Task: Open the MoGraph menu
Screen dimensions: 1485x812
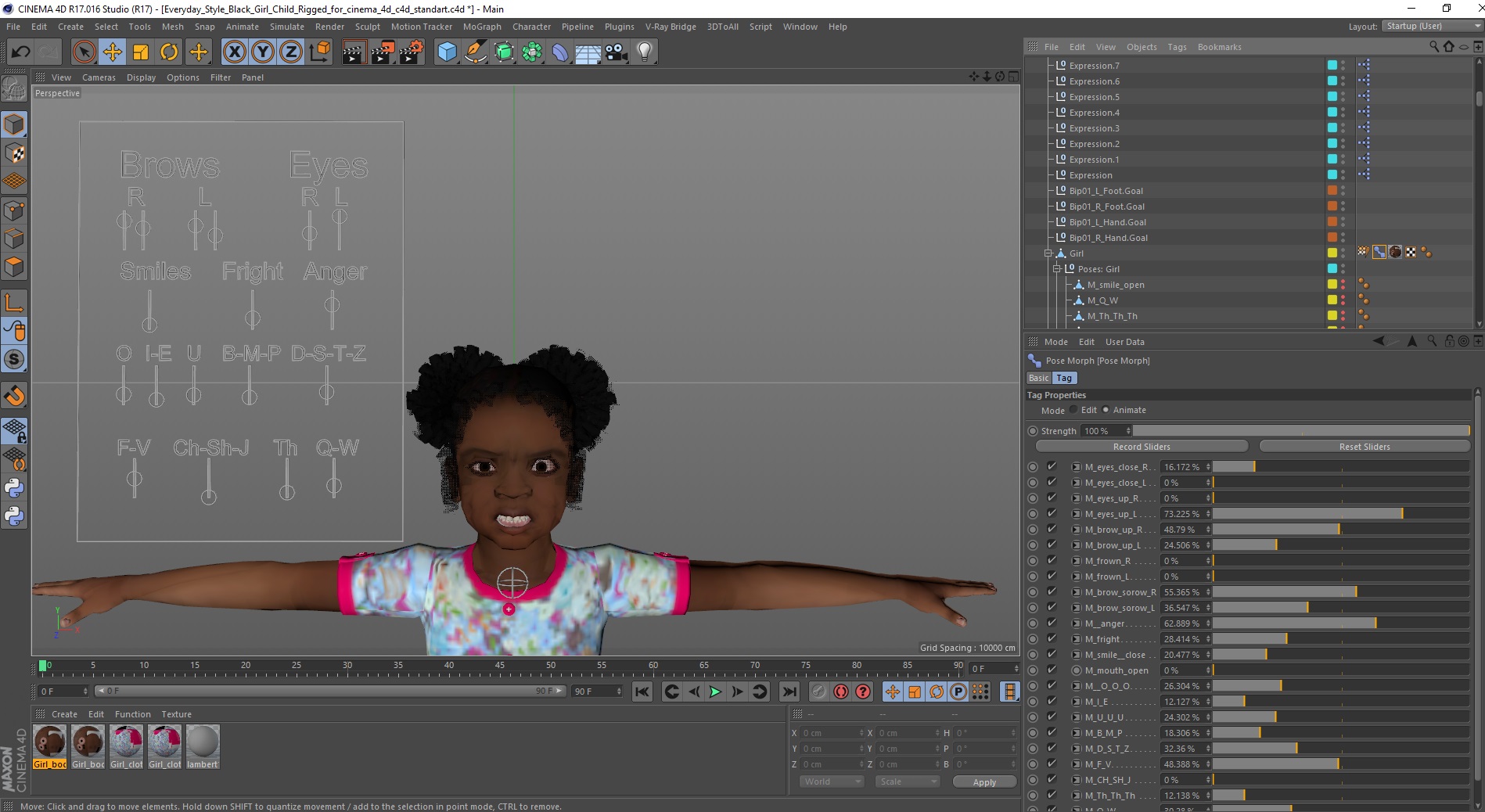Action: coord(482,27)
